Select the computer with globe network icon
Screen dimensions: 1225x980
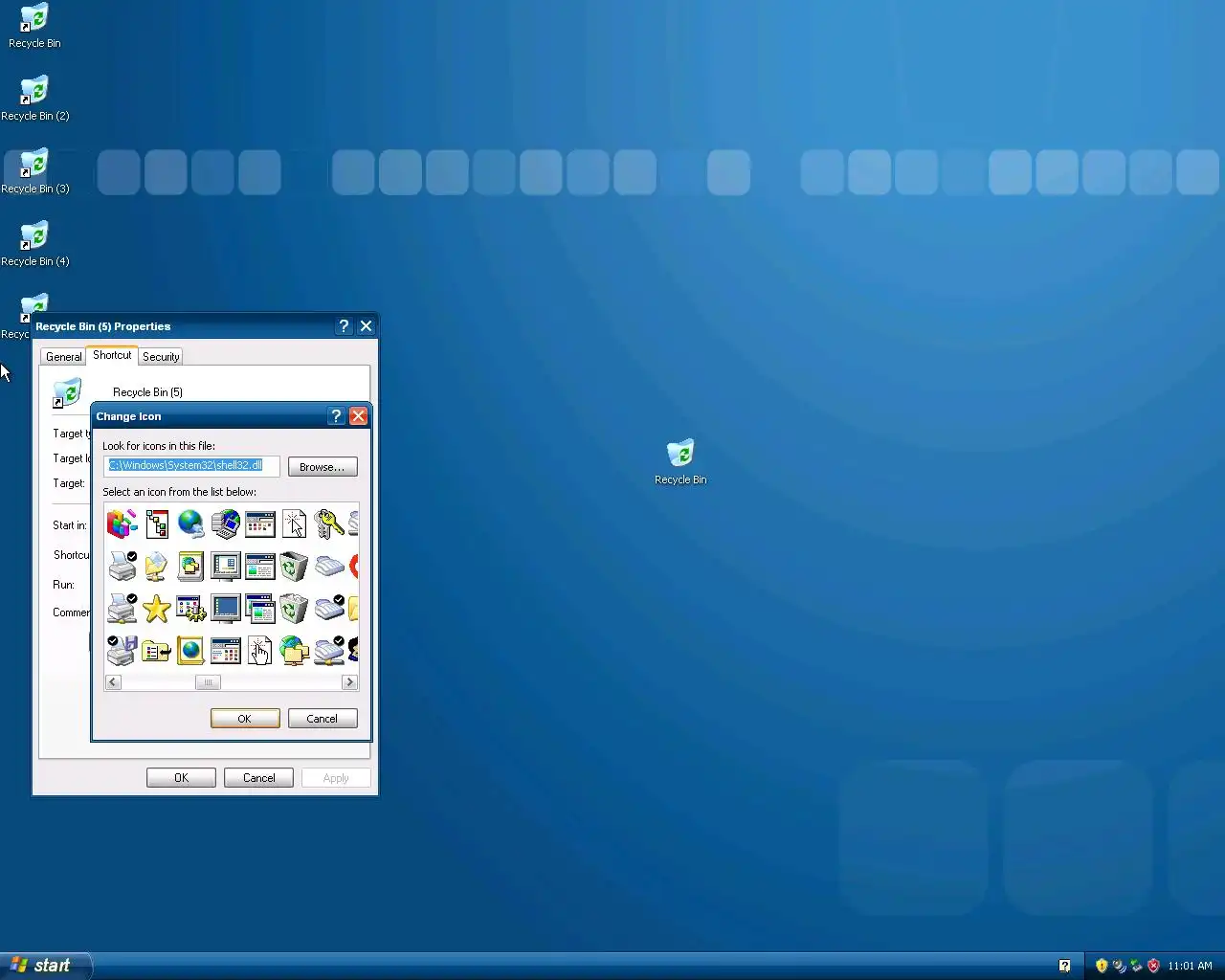(225, 524)
